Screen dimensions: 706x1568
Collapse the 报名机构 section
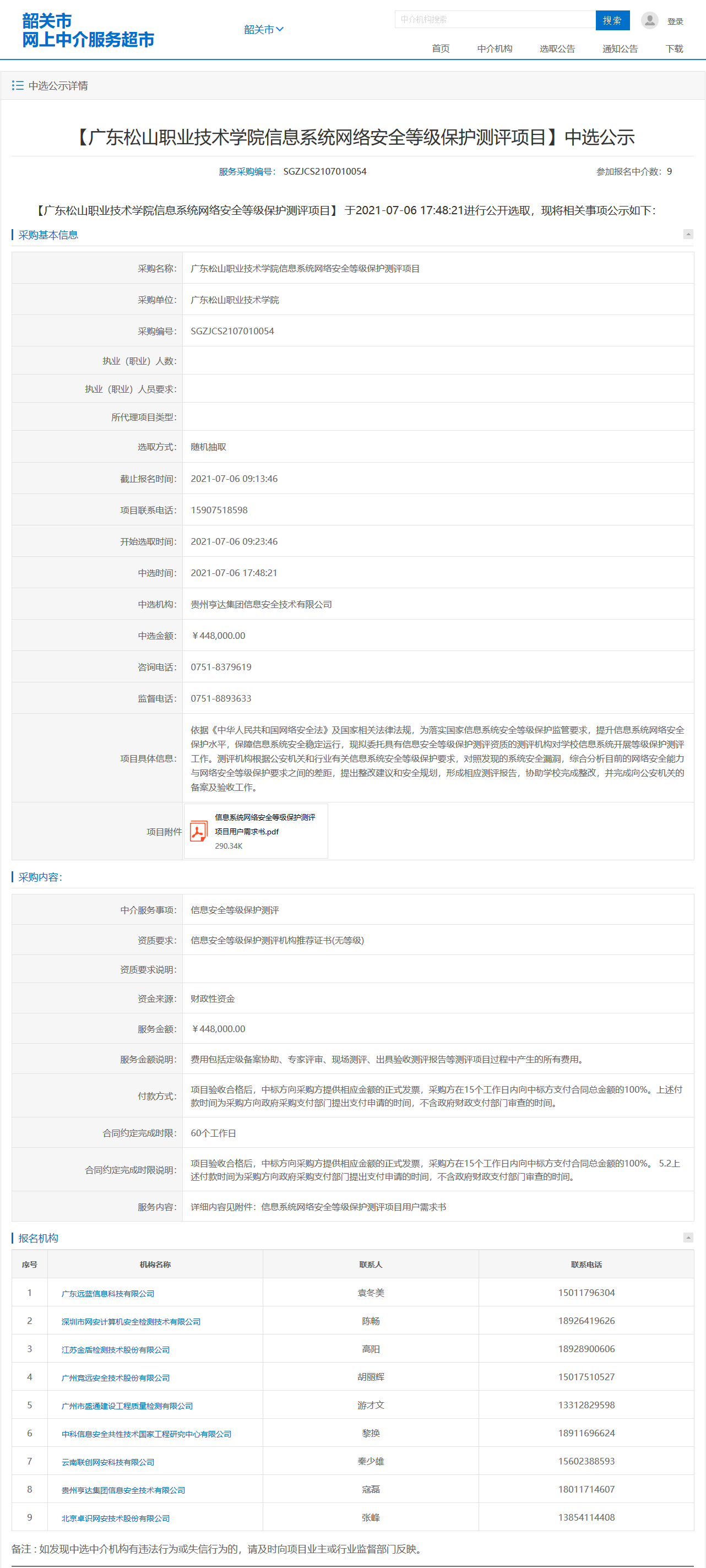click(x=688, y=1238)
